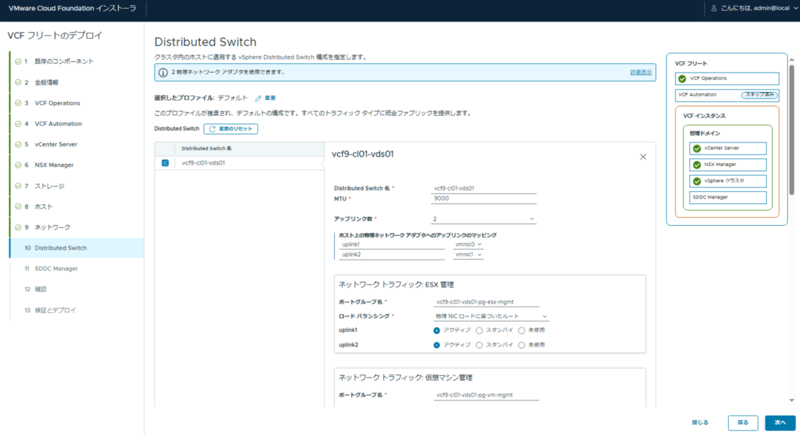The height and width of the screenshot is (435, 800).
Task: Click completed check icon for step 3 VCF Operations
Action: (x=18, y=103)
